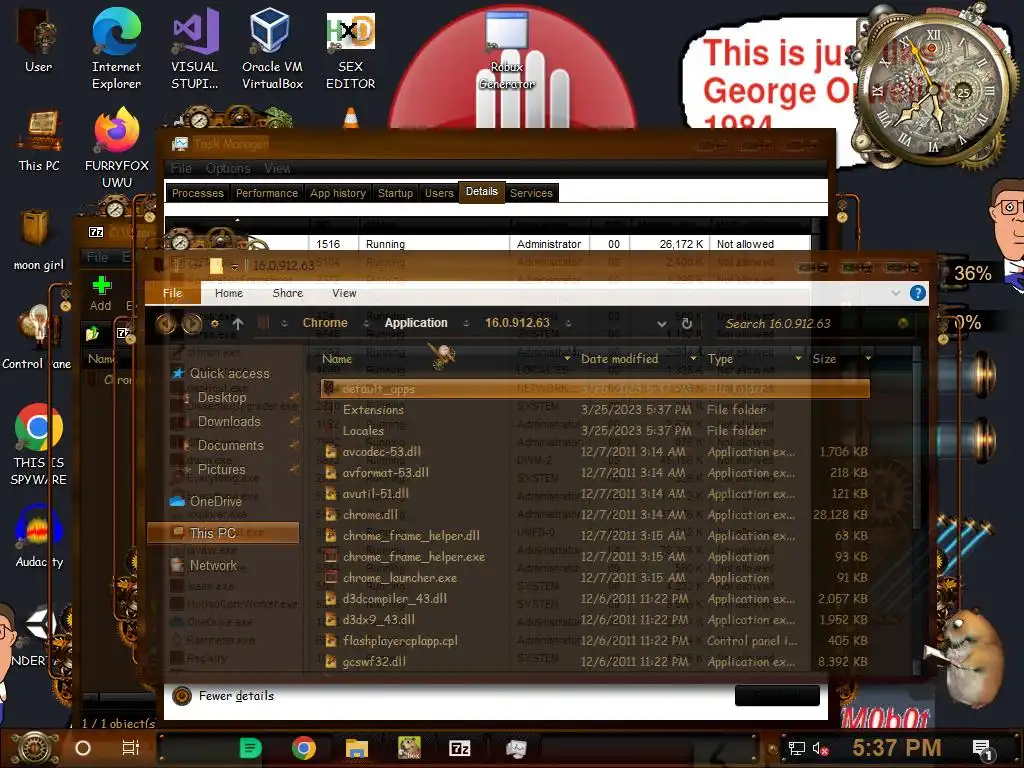Open Task Manager Options menu
The width and height of the screenshot is (1024, 768).
[228, 168]
